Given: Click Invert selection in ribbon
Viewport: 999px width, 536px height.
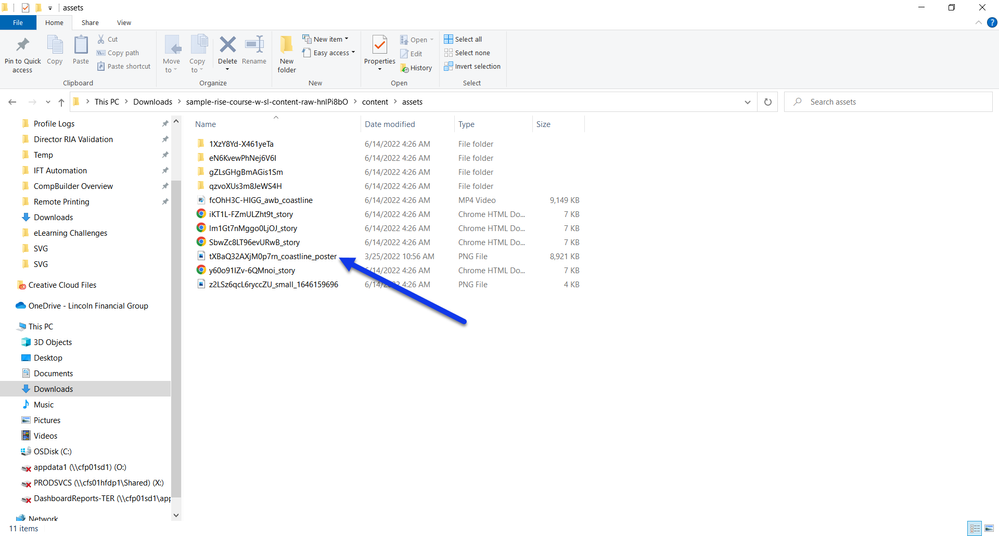Looking at the screenshot, I should pos(472,66).
